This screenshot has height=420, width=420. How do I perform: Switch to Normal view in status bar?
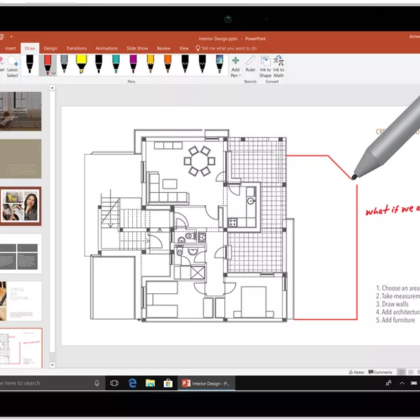(x=402, y=372)
